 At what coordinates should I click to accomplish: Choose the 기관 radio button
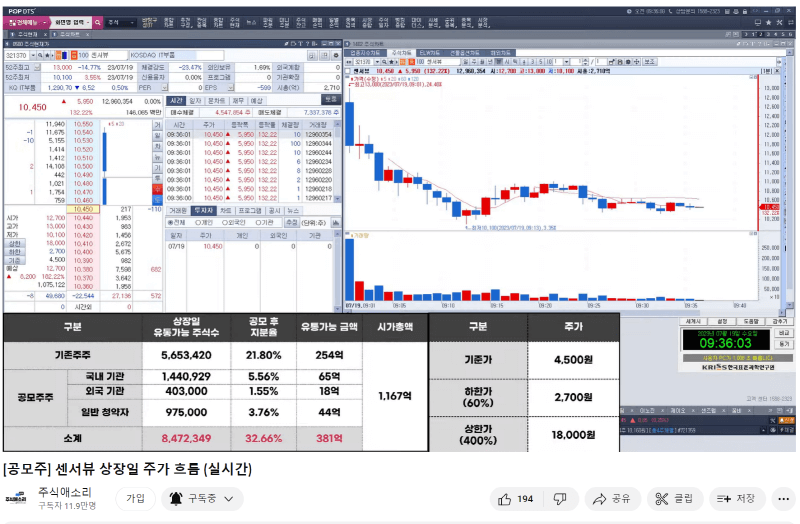[264, 223]
